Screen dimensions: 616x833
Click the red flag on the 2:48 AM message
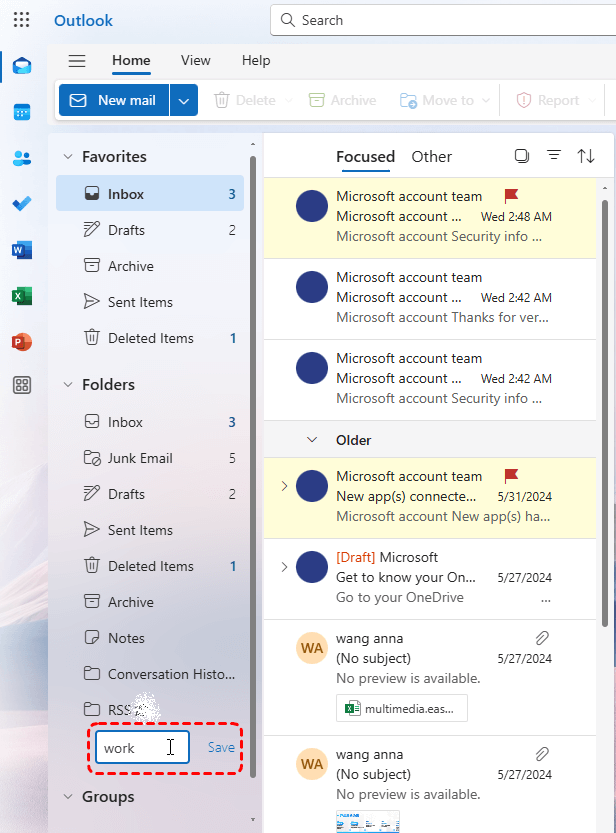pyautogui.click(x=511, y=196)
